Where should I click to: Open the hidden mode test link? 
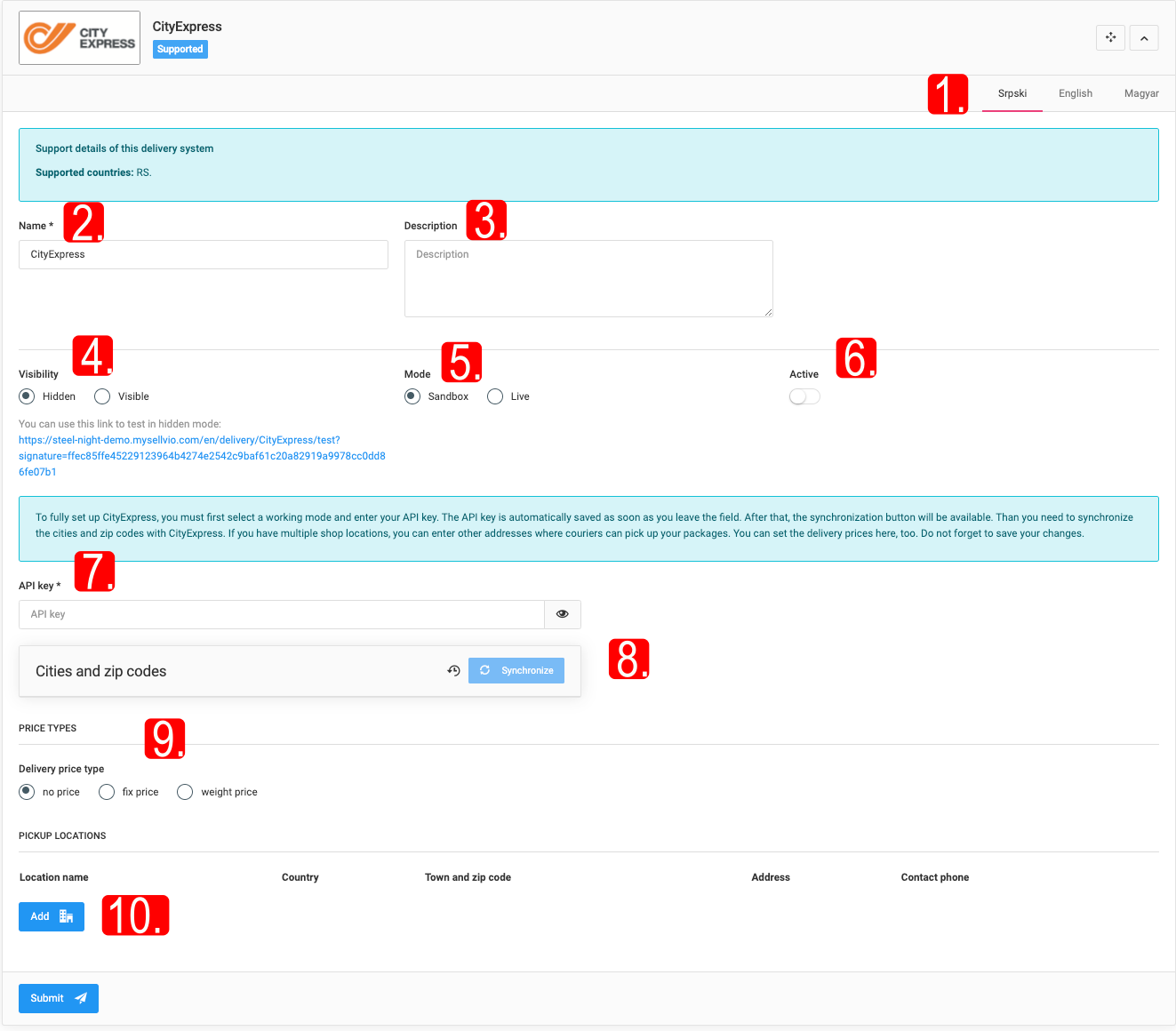point(201,456)
